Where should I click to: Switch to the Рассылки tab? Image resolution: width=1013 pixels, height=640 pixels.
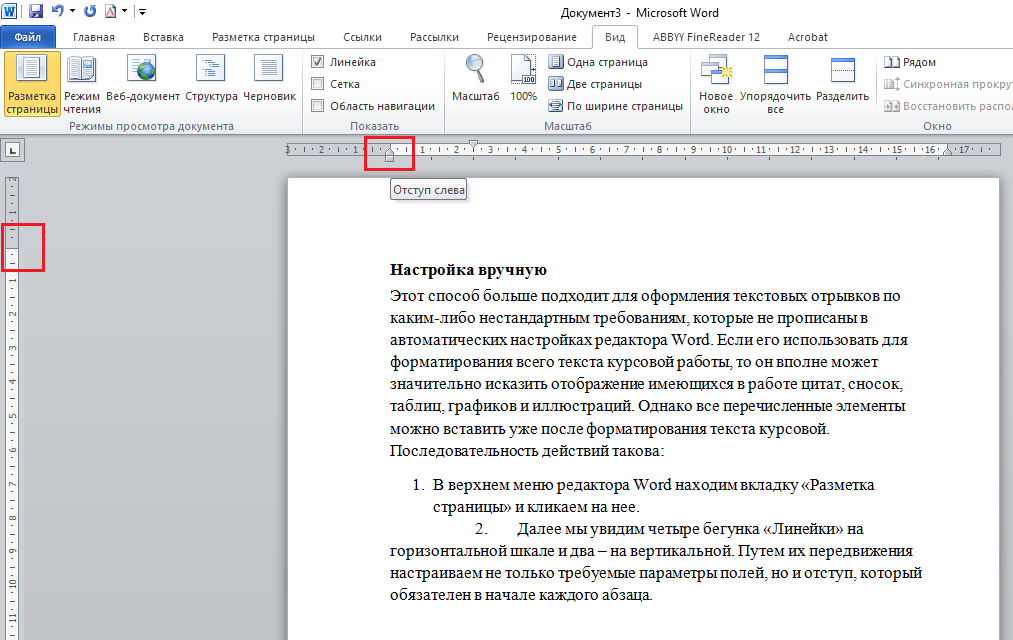tap(434, 37)
